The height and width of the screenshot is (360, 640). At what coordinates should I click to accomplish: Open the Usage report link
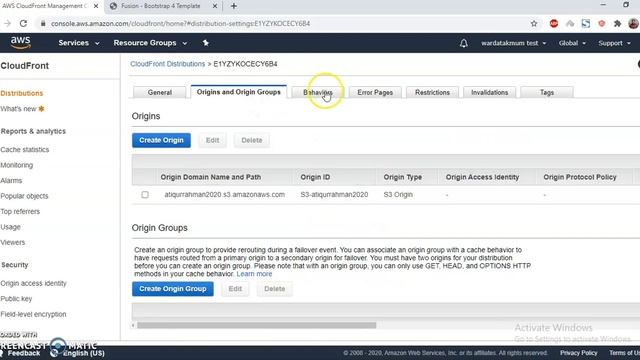pos(11,227)
